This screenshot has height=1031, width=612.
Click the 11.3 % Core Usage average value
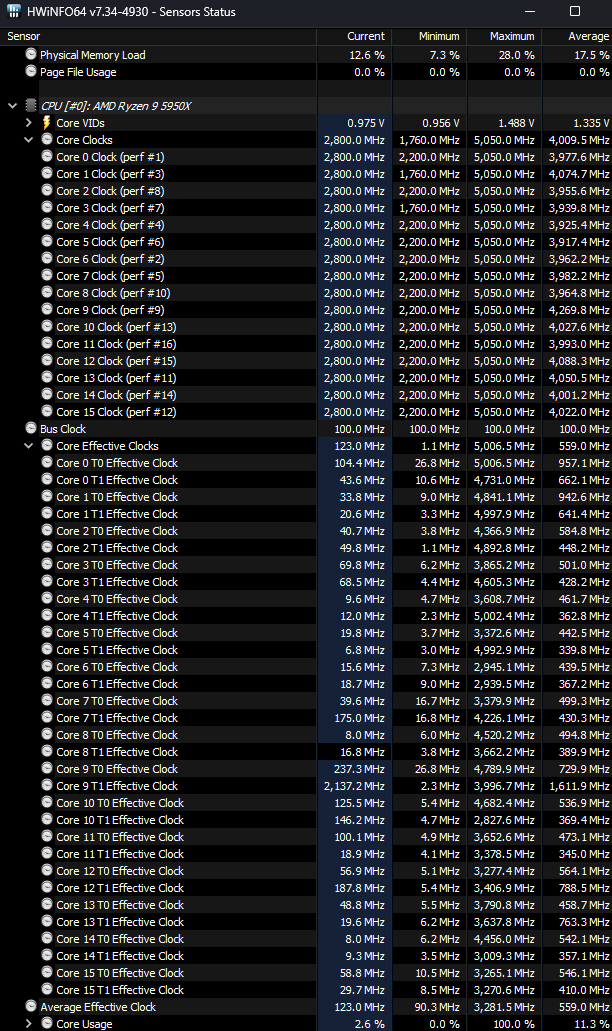pos(592,1024)
